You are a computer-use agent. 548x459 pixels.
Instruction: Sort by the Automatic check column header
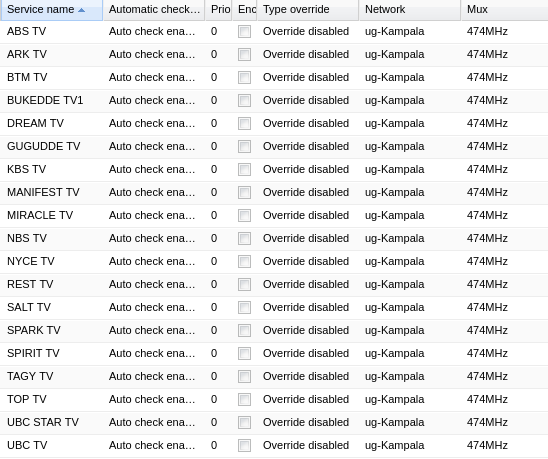click(x=154, y=10)
